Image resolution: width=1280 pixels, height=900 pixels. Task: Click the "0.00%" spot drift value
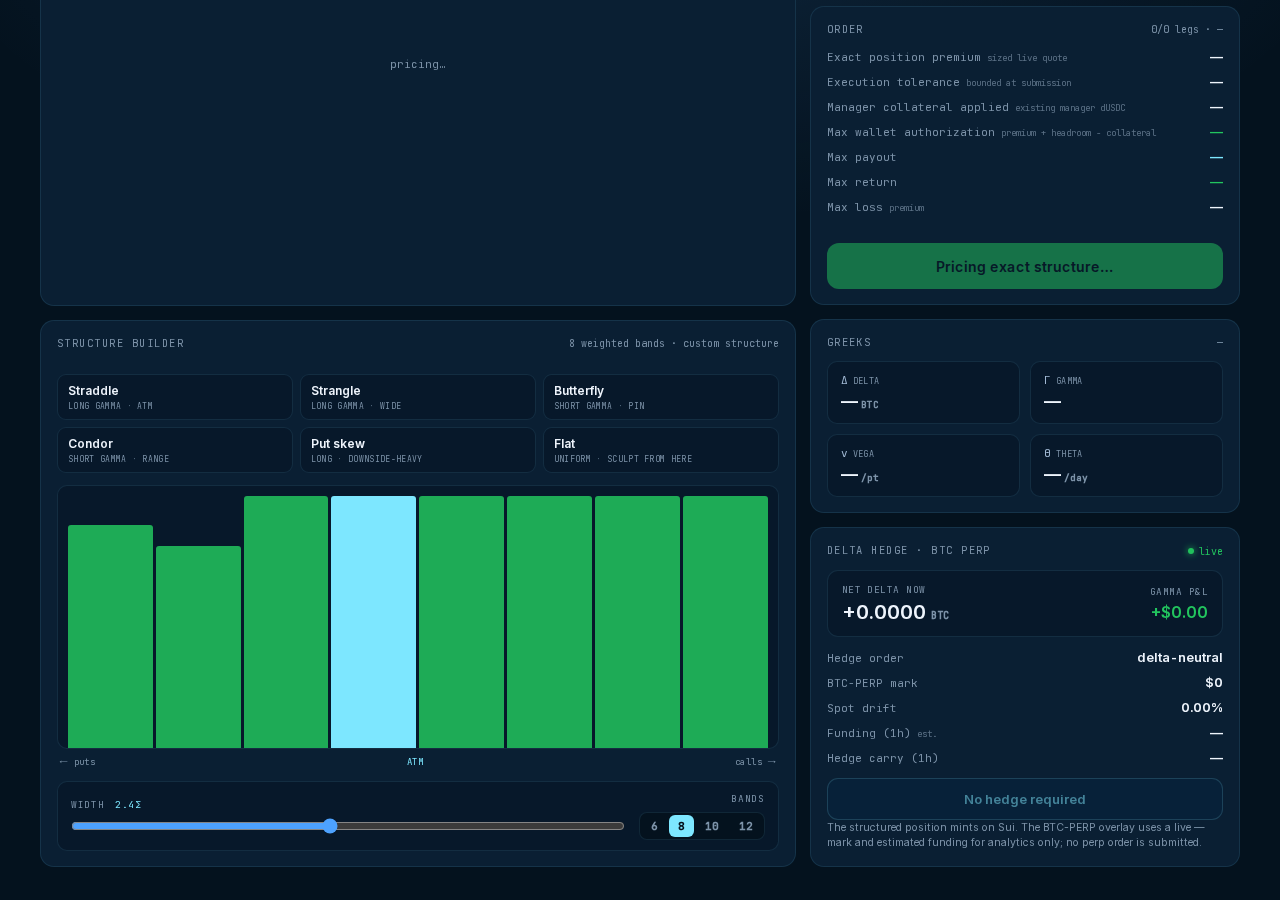[1202, 707]
